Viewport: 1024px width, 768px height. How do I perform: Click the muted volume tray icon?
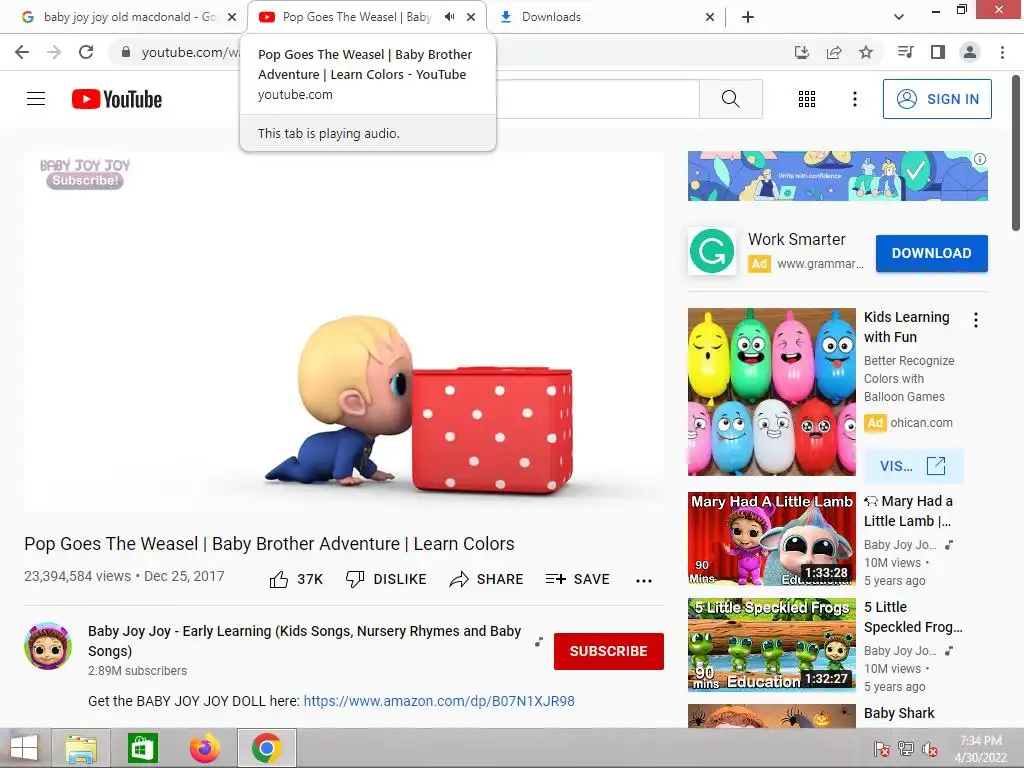click(930, 749)
